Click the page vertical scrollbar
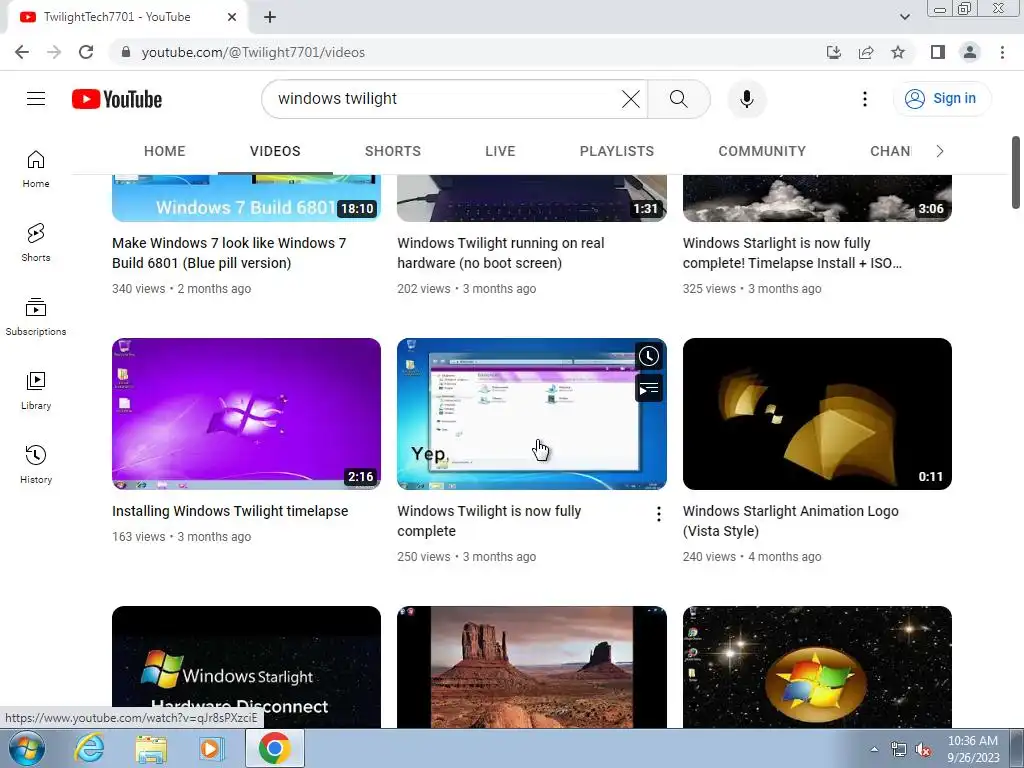 point(1016,172)
